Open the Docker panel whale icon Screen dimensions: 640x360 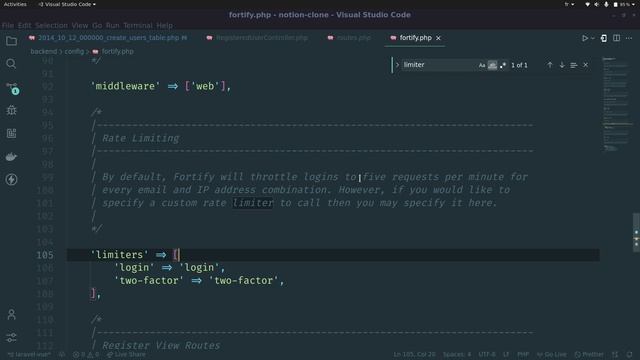[11, 156]
